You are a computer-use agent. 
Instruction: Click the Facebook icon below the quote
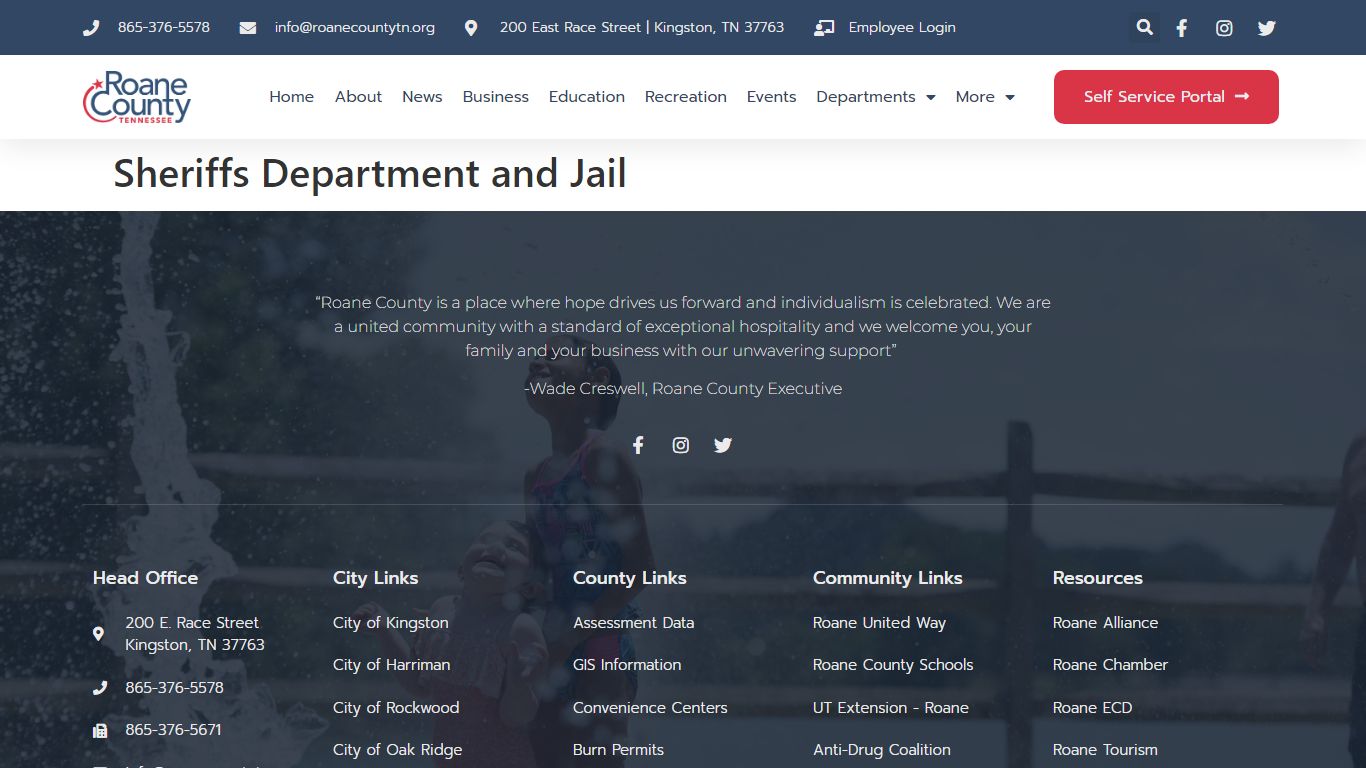coord(638,445)
